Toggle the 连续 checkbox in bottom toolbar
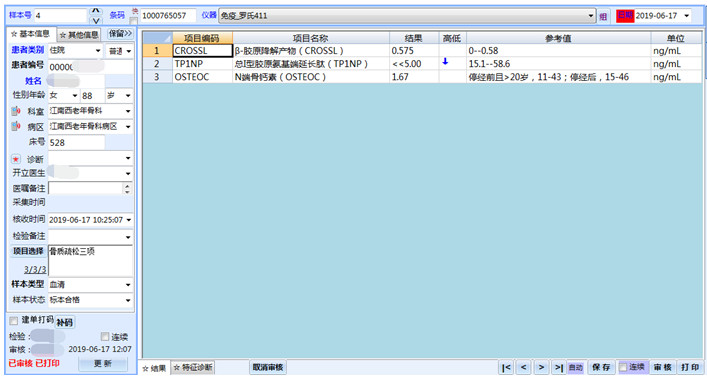The image size is (707, 379). [623, 367]
